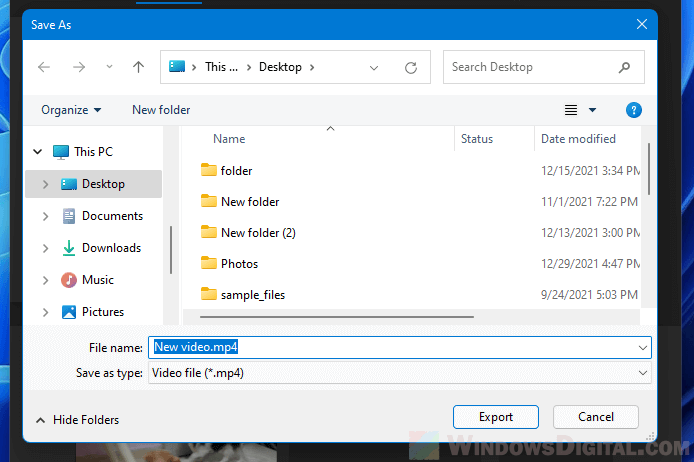694x462 pixels.
Task: Select 'This ...' in the address path
Action: pyautogui.click(x=221, y=67)
